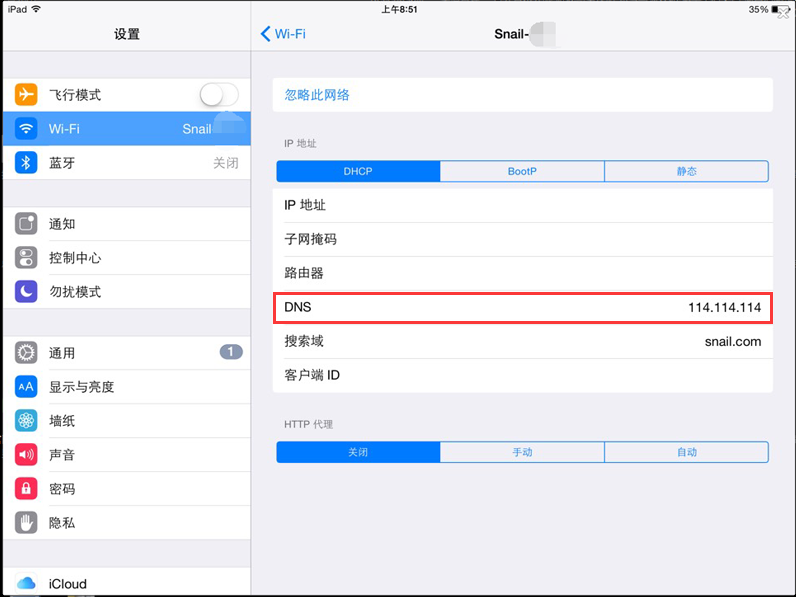This screenshot has height=597, width=796.
Task: Set HTTP proxy to Auto (自动)
Action: coord(686,452)
